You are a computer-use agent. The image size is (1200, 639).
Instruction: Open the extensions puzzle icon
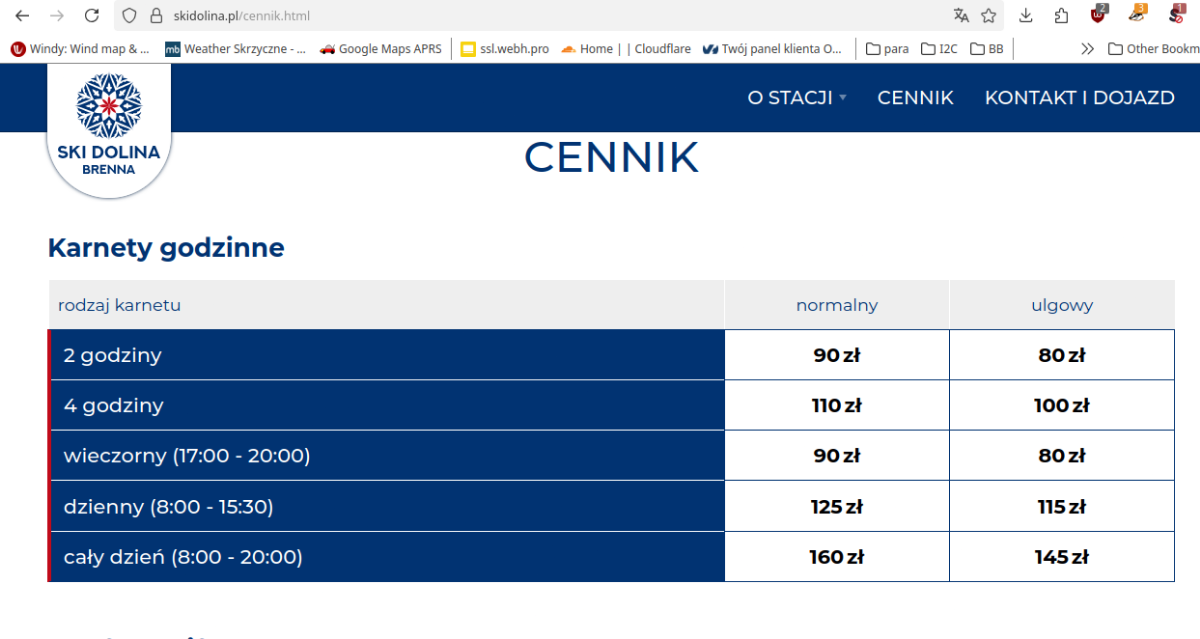1061,15
